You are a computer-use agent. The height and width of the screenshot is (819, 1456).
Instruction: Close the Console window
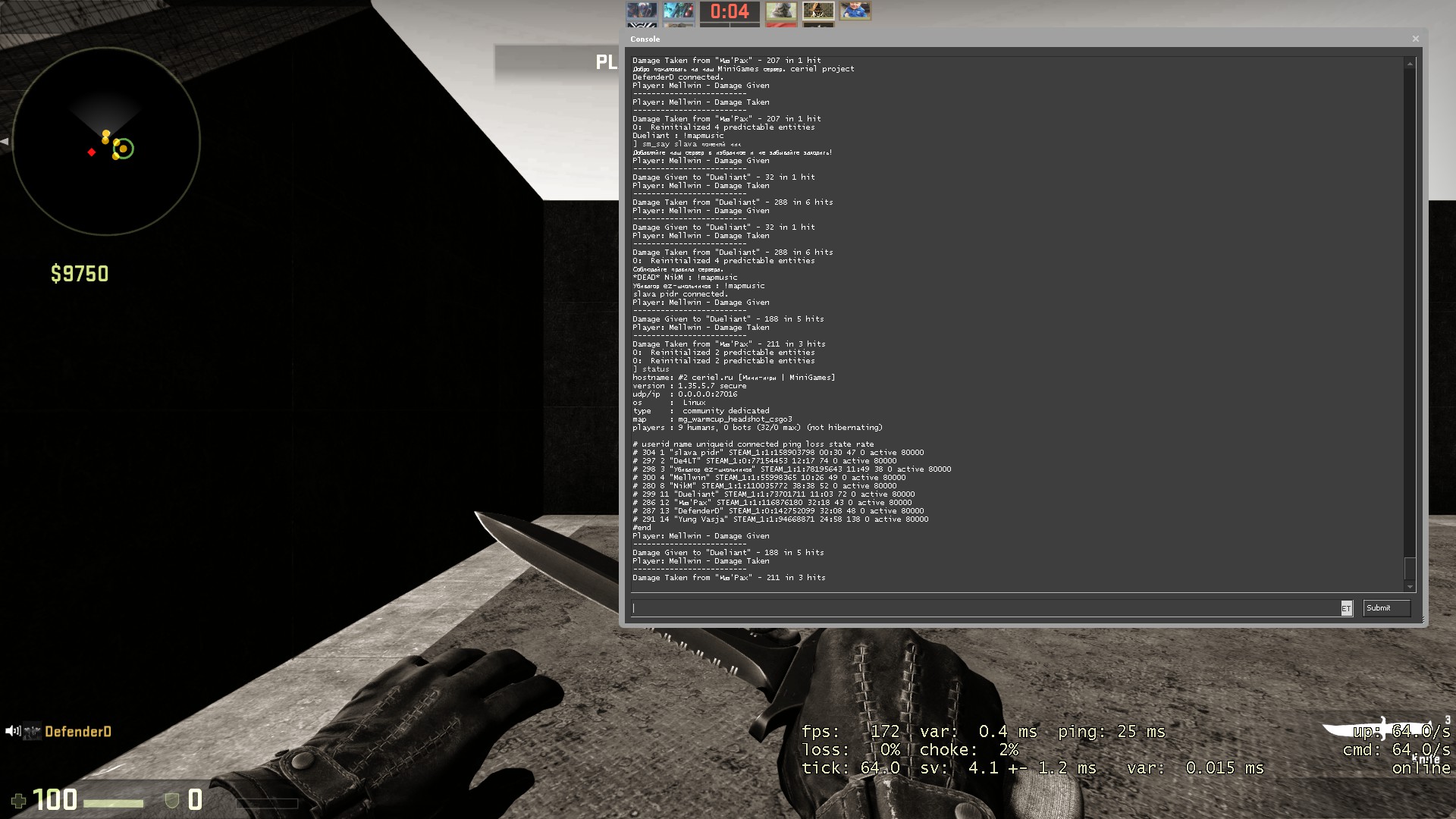(x=1415, y=39)
